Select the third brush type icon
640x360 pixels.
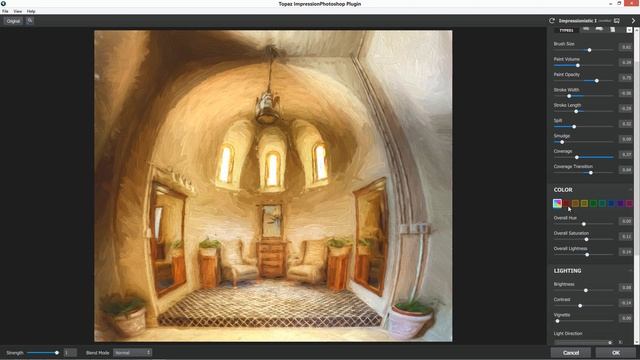(599, 29)
